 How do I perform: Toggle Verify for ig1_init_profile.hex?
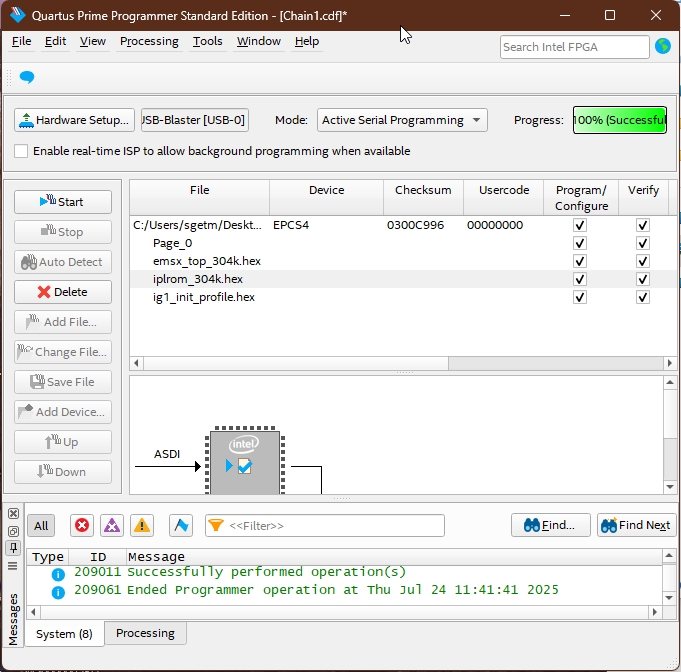coord(643,297)
